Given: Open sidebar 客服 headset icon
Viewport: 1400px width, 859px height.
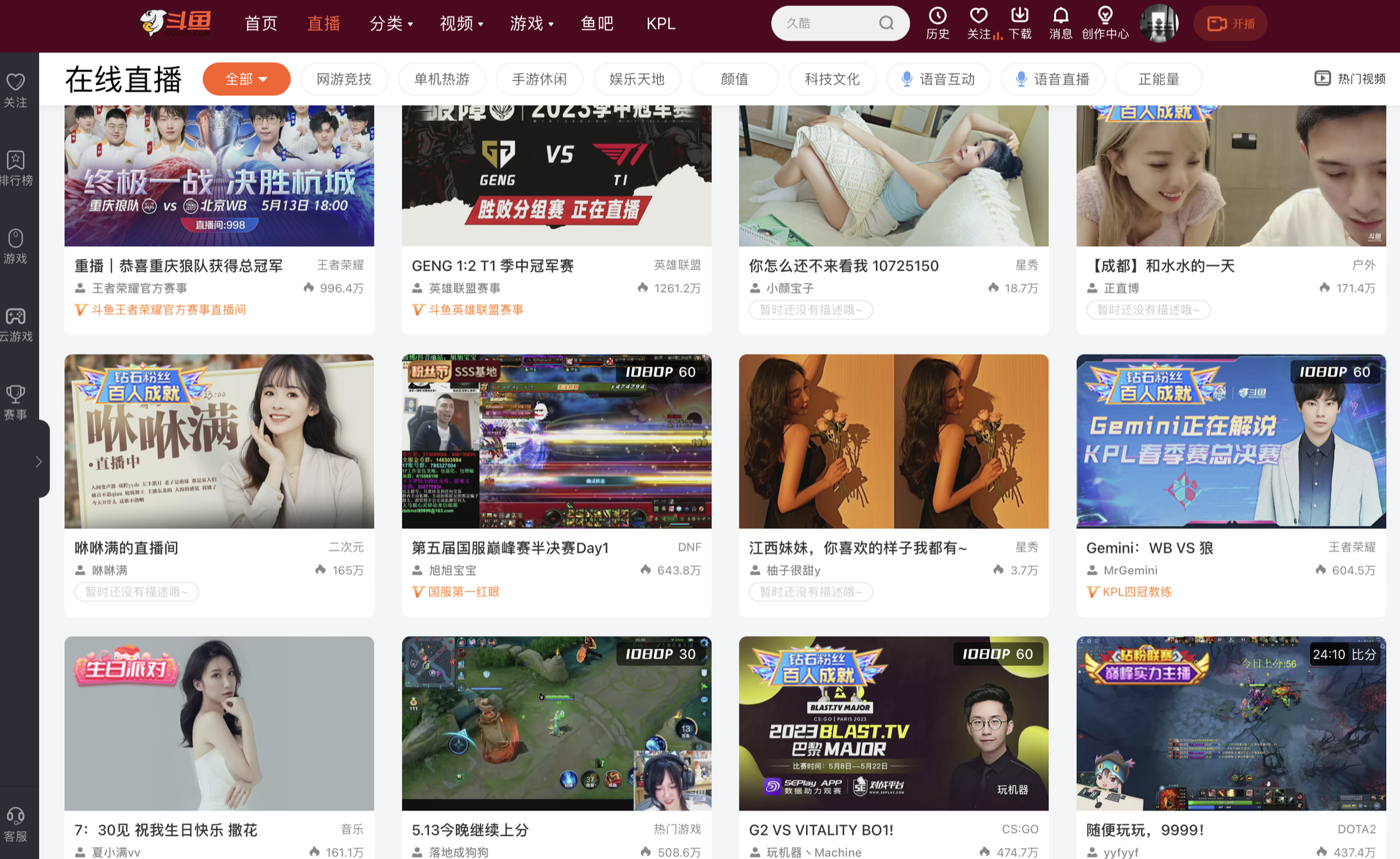Looking at the screenshot, I should coord(15,815).
